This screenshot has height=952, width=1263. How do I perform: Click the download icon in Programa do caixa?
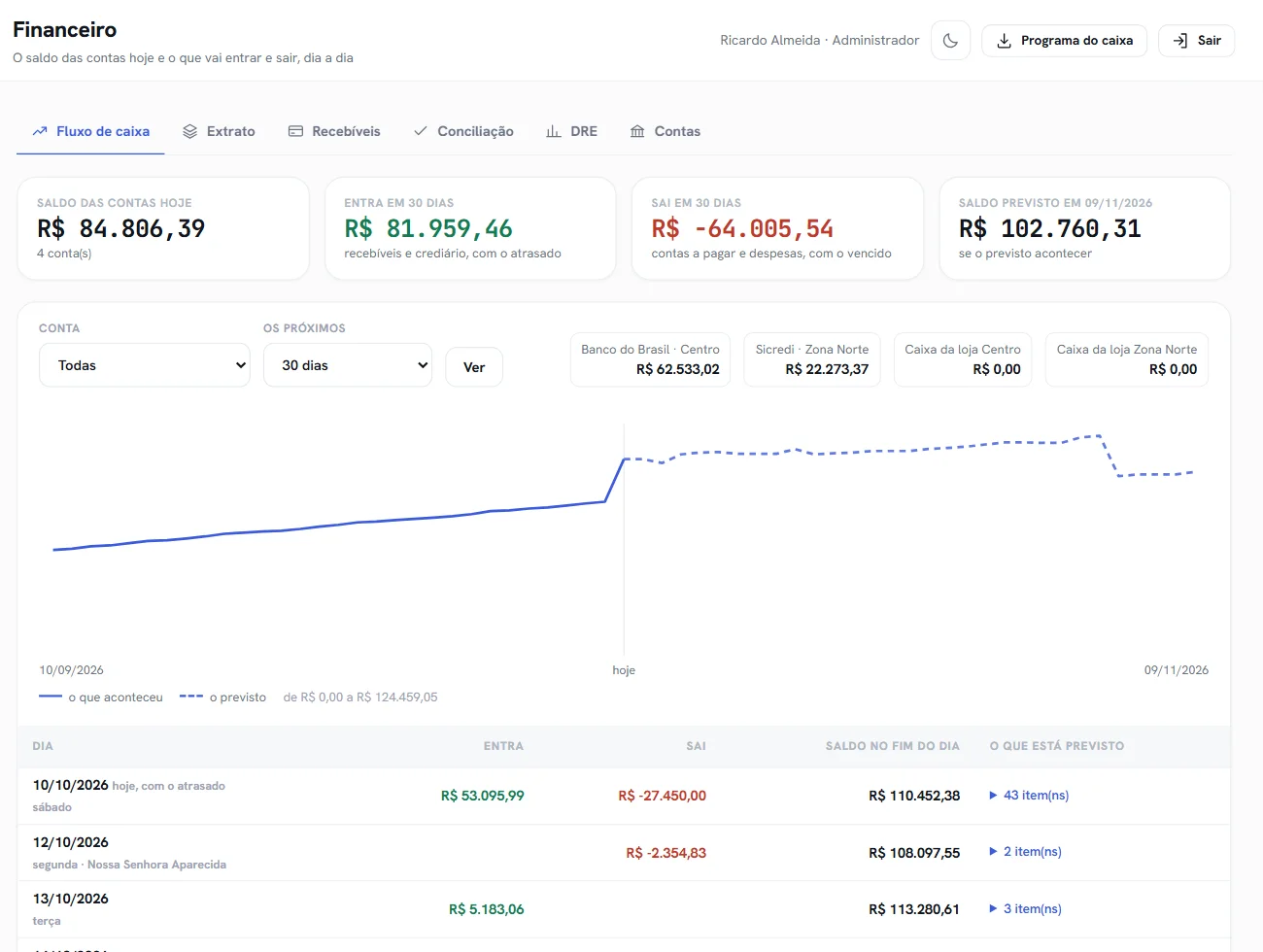click(1005, 41)
